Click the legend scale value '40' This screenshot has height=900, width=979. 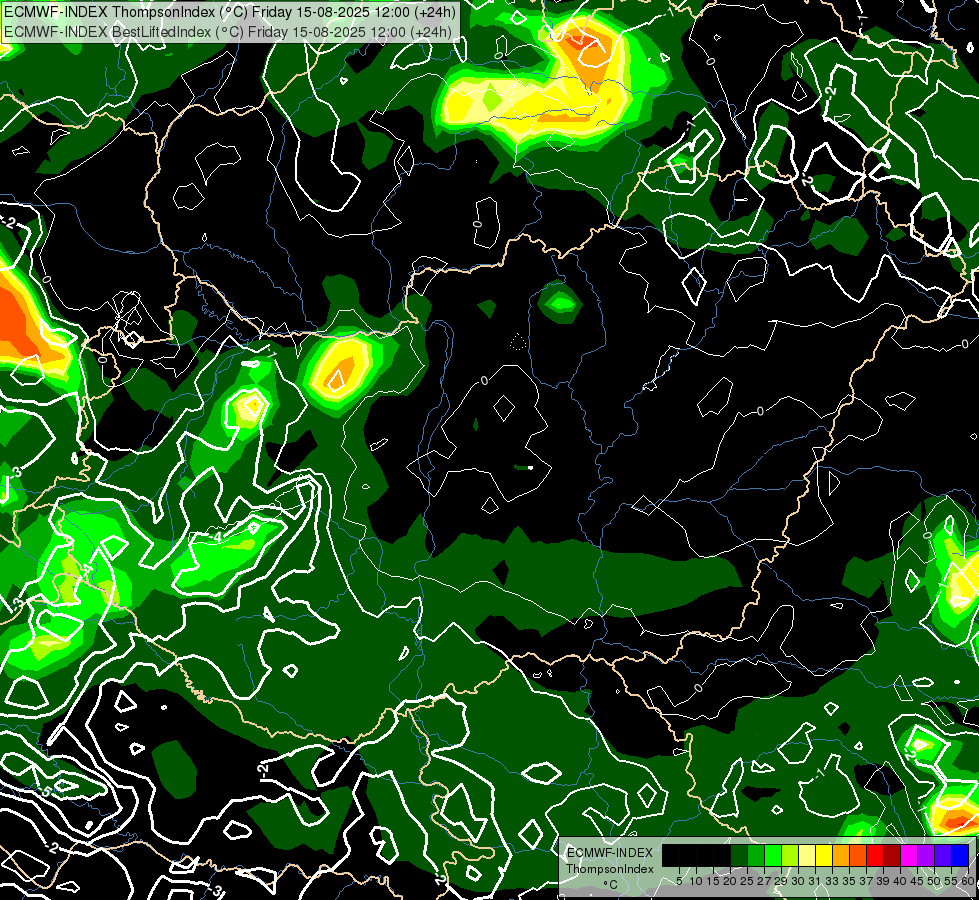900,881
